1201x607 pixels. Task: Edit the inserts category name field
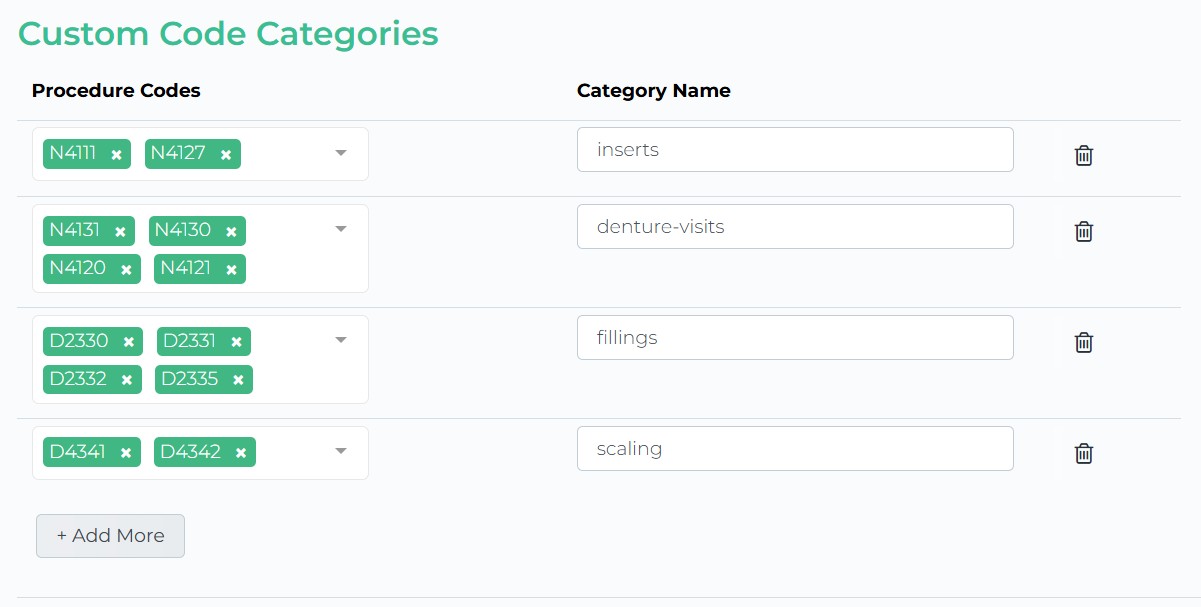(795, 149)
